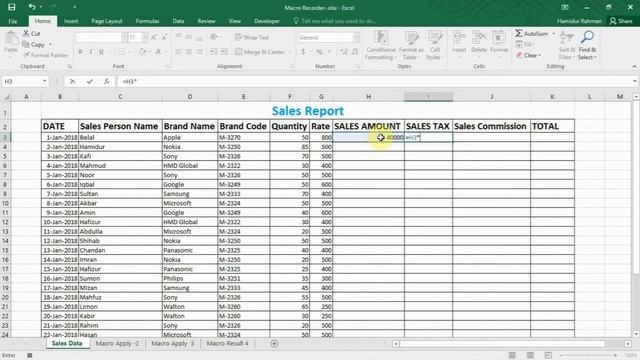
Task: Toggle Underline formatting
Action: pos(101,52)
